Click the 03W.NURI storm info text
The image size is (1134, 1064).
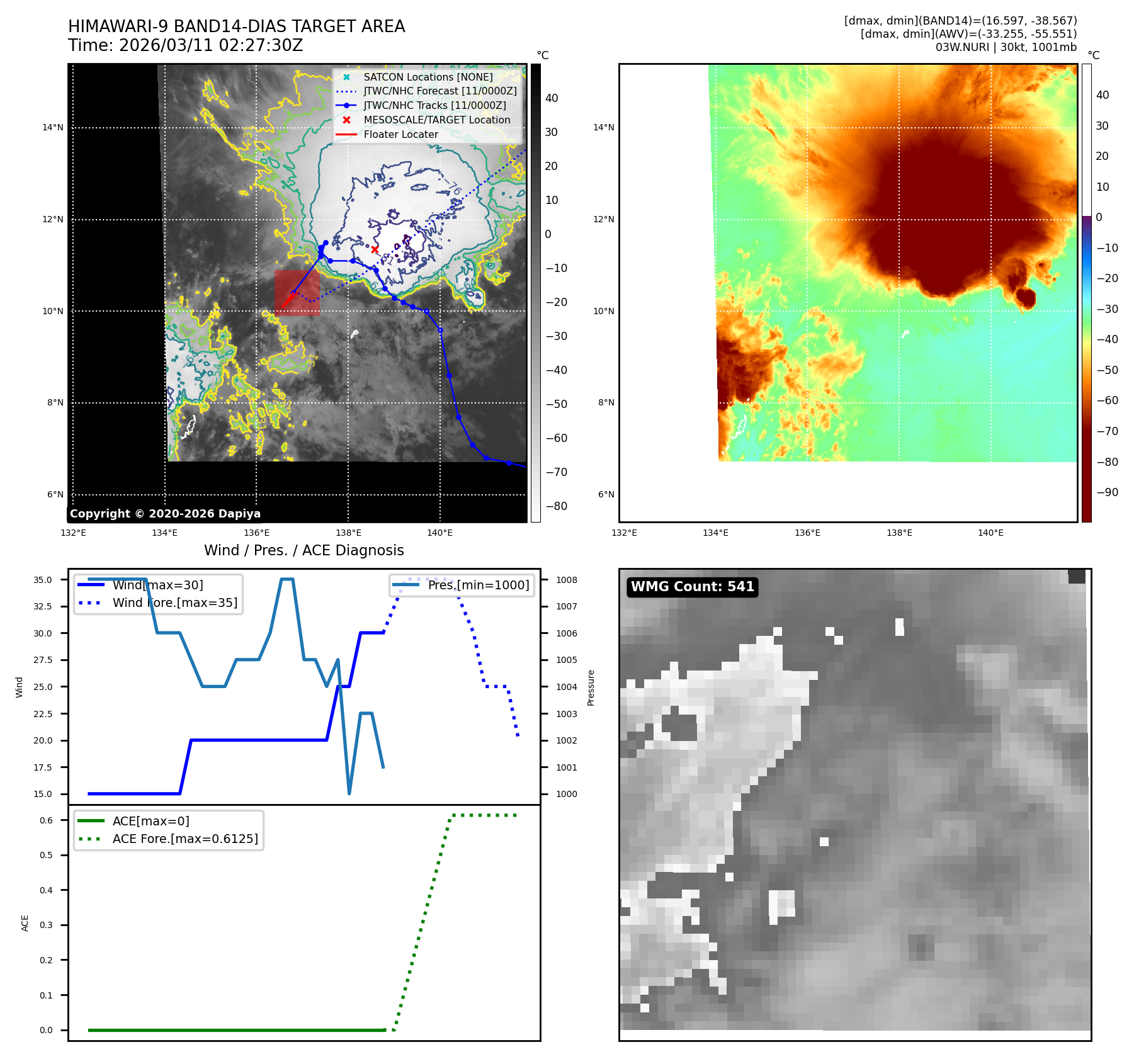pyautogui.click(x=1006, y=47)
